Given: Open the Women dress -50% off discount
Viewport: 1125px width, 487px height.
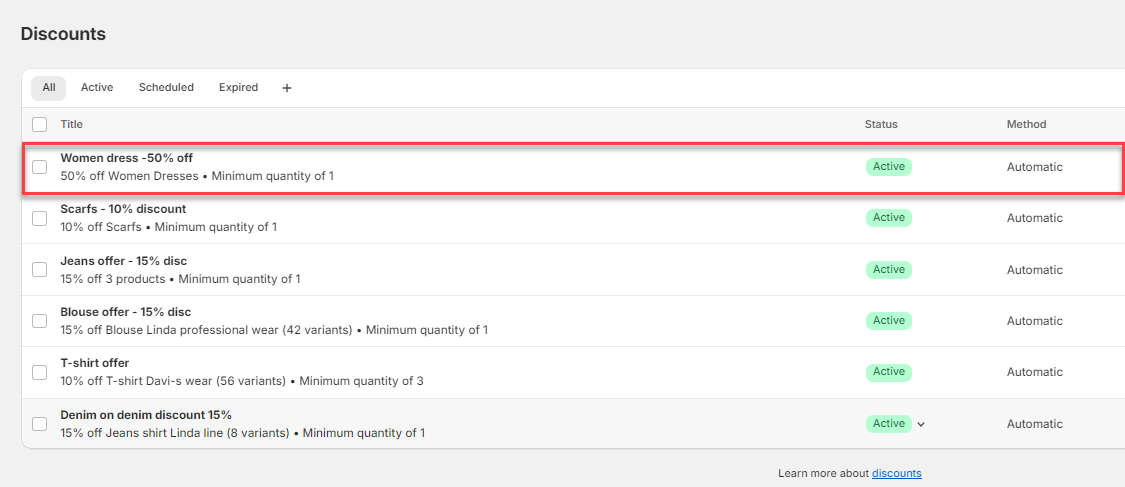Looking at the screenshot, I should click(x=127, y=158).
